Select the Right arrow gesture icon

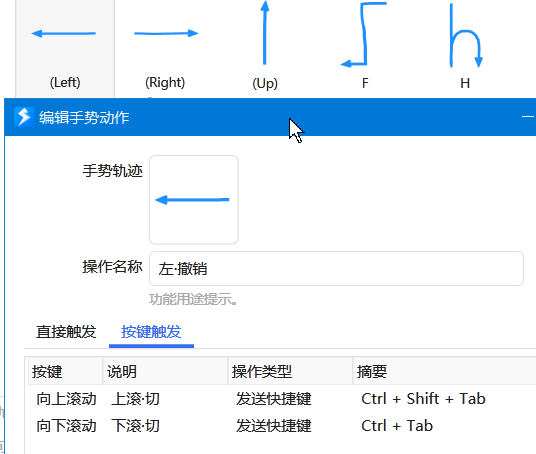click(x=166, y=33)
